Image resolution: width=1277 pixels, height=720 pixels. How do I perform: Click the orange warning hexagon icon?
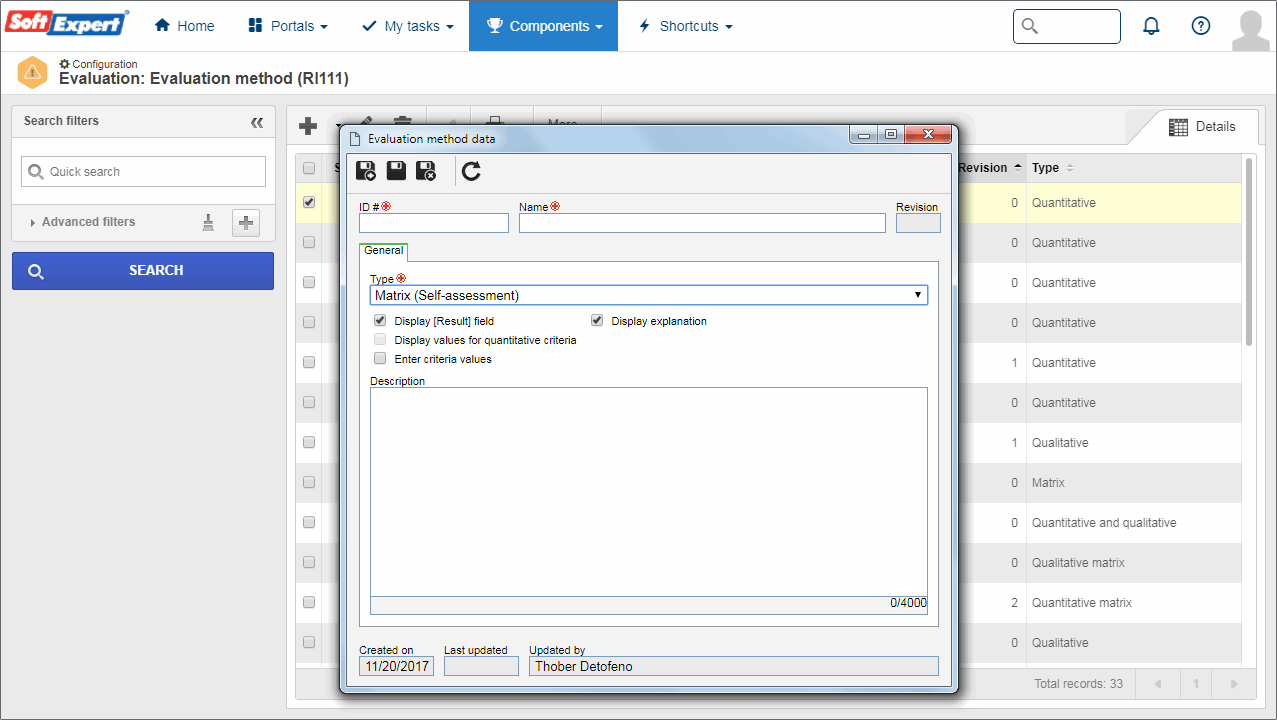33,72
